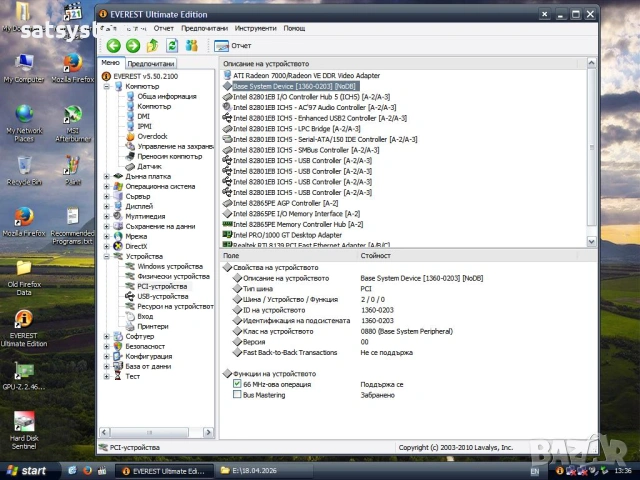Select DirectX in the tree
640x480 pixels.
tap(136, 247)
